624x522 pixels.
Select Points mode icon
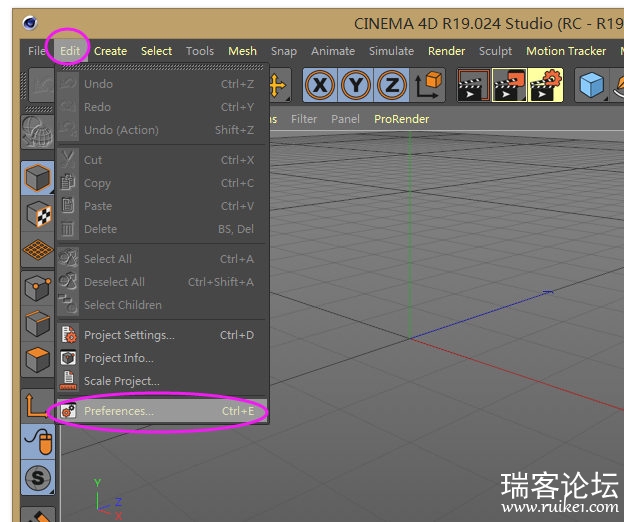(37, 288)
